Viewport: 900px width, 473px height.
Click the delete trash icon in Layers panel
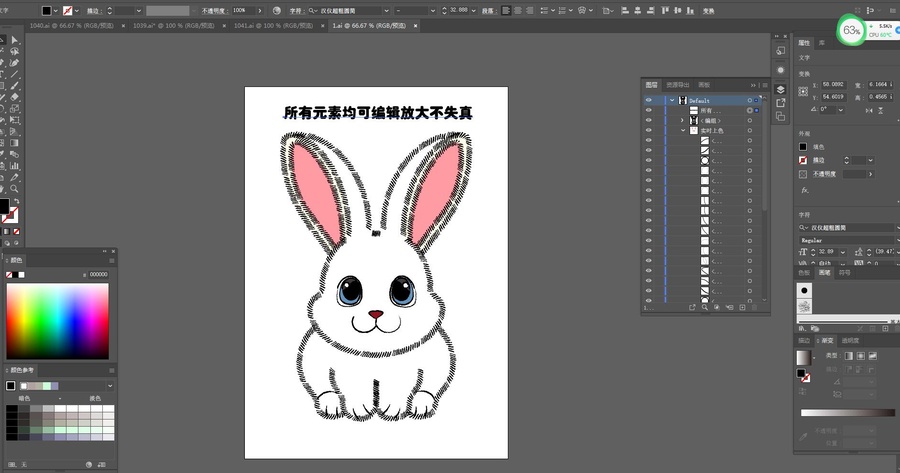(x=755, y=308)
